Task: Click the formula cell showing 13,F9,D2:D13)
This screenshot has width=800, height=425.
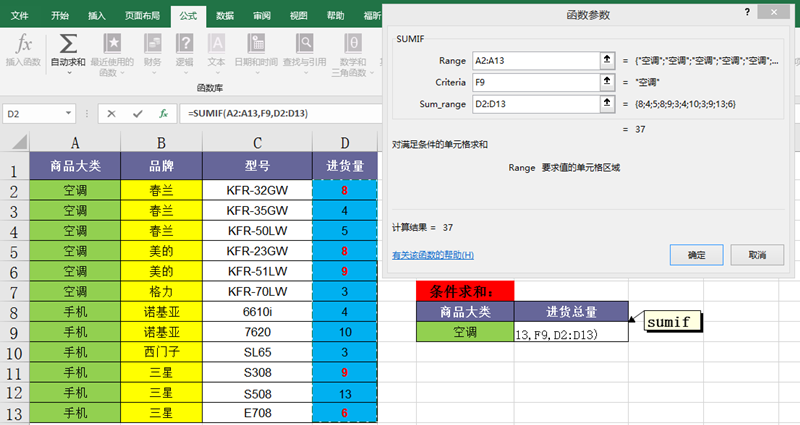Action: click(571, 332)
